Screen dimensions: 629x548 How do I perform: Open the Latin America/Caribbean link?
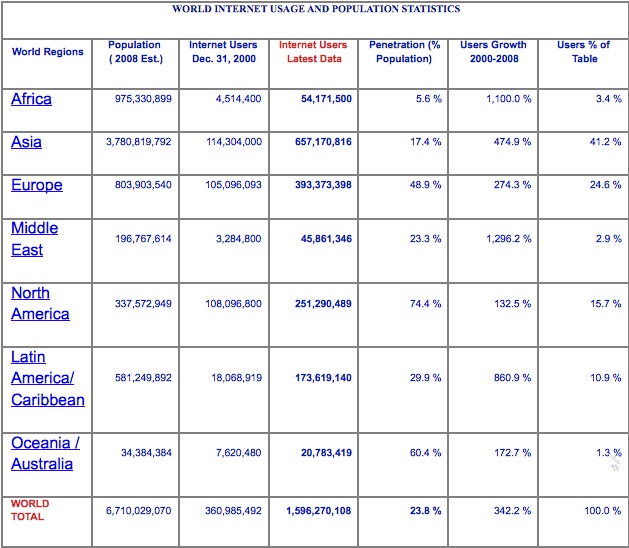[47, 378]
